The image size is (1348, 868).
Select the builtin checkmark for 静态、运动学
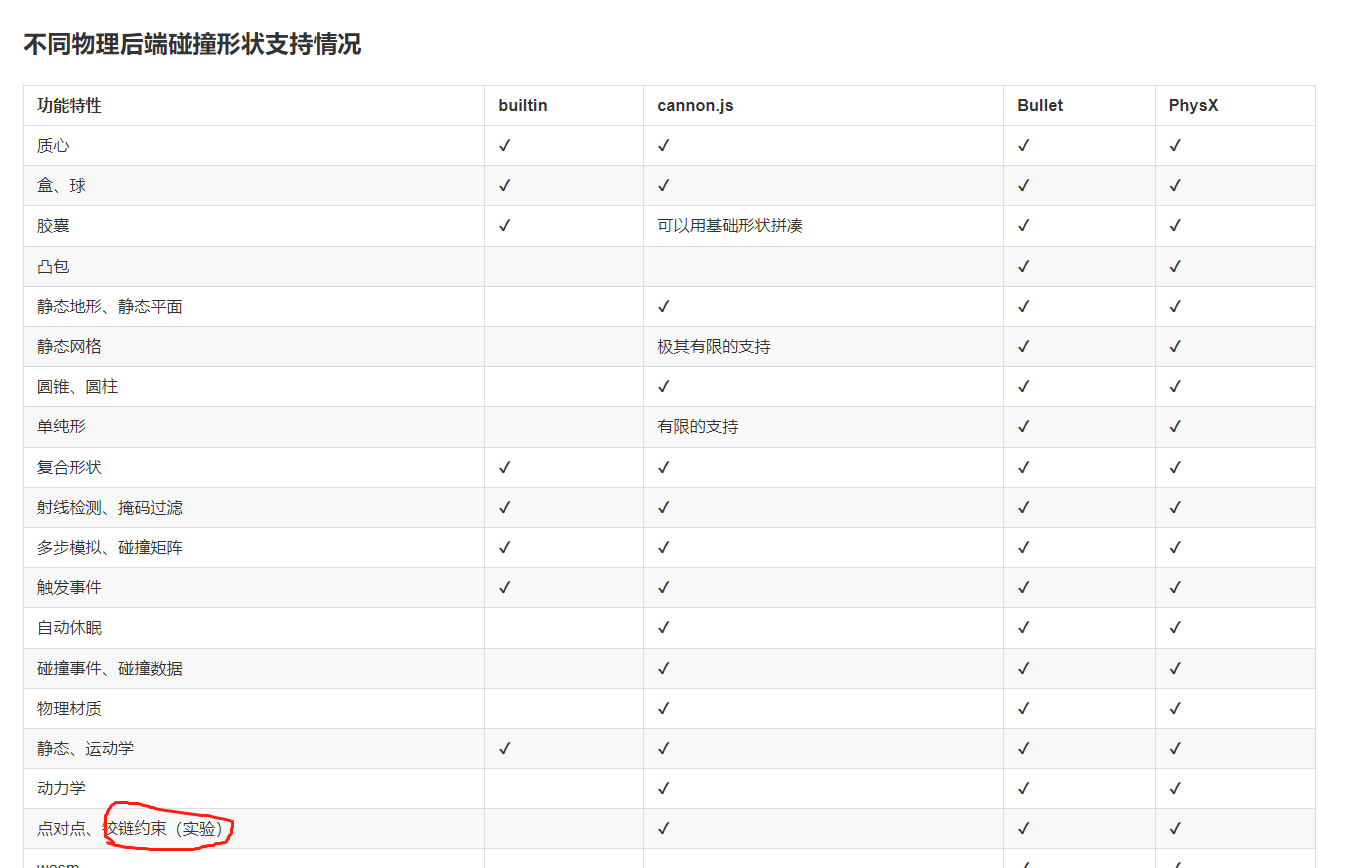point(505,749)
